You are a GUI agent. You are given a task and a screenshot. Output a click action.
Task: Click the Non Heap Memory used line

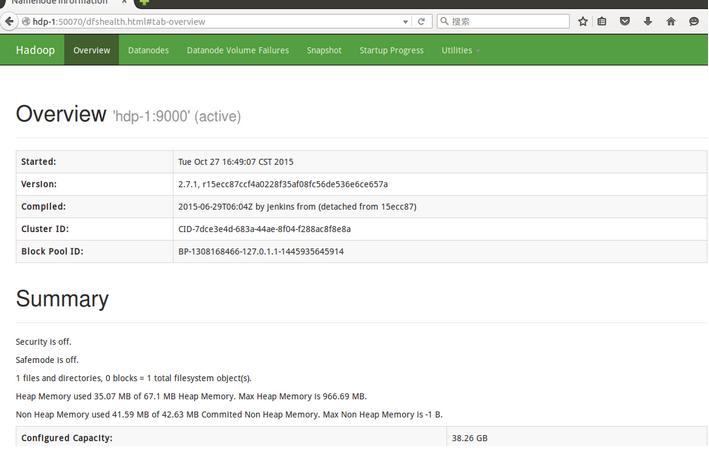pyautogui.click(x=229, y=415)
